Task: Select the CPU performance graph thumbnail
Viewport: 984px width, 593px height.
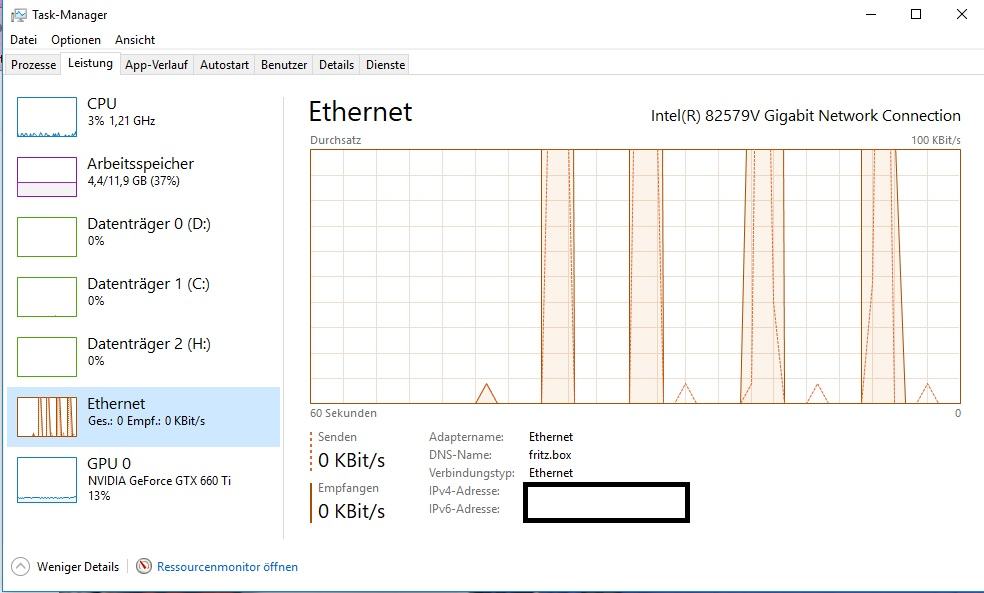Action: pyautogui.click(x=47, y=117)
